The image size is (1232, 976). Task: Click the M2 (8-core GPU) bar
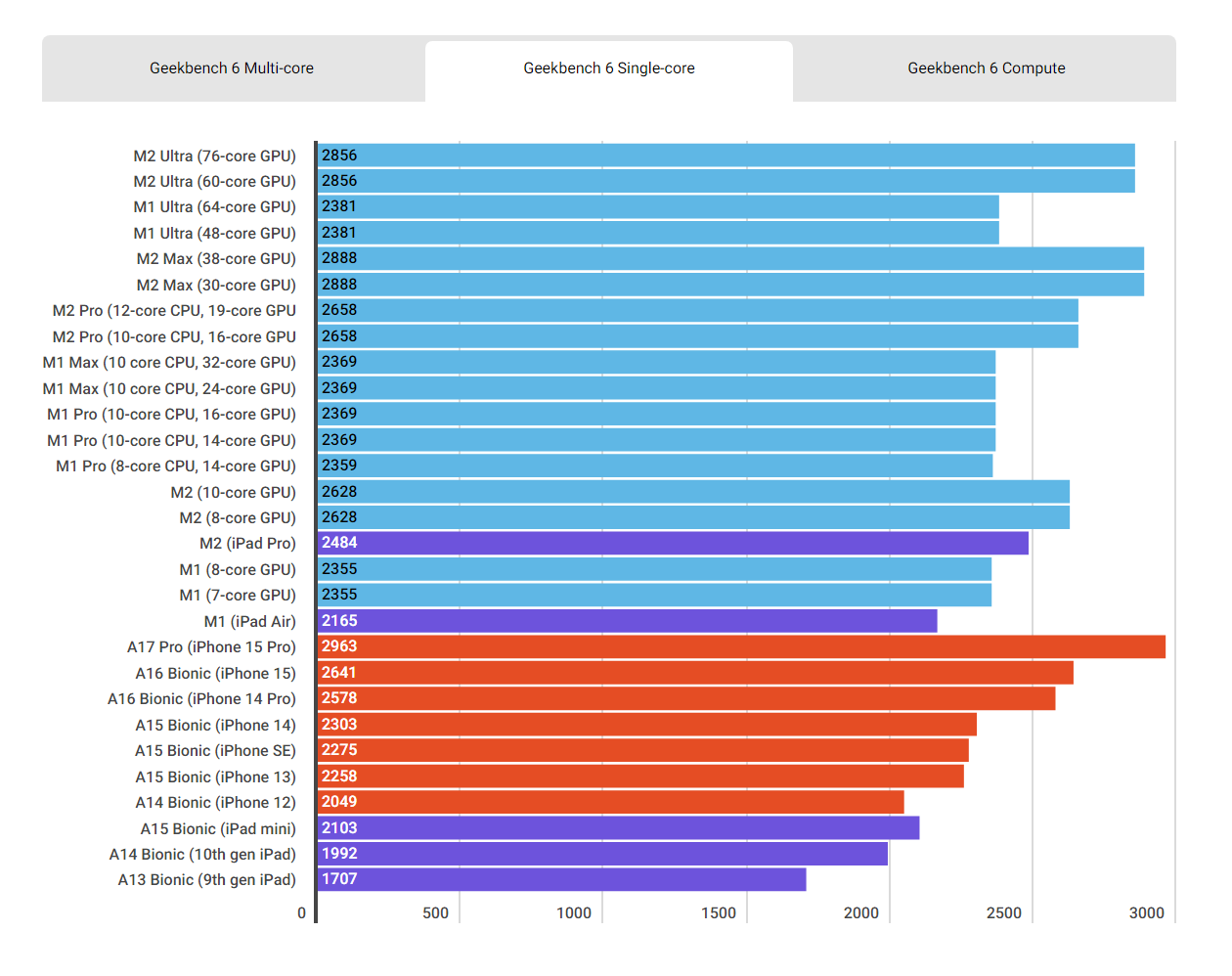click(693, 517)
